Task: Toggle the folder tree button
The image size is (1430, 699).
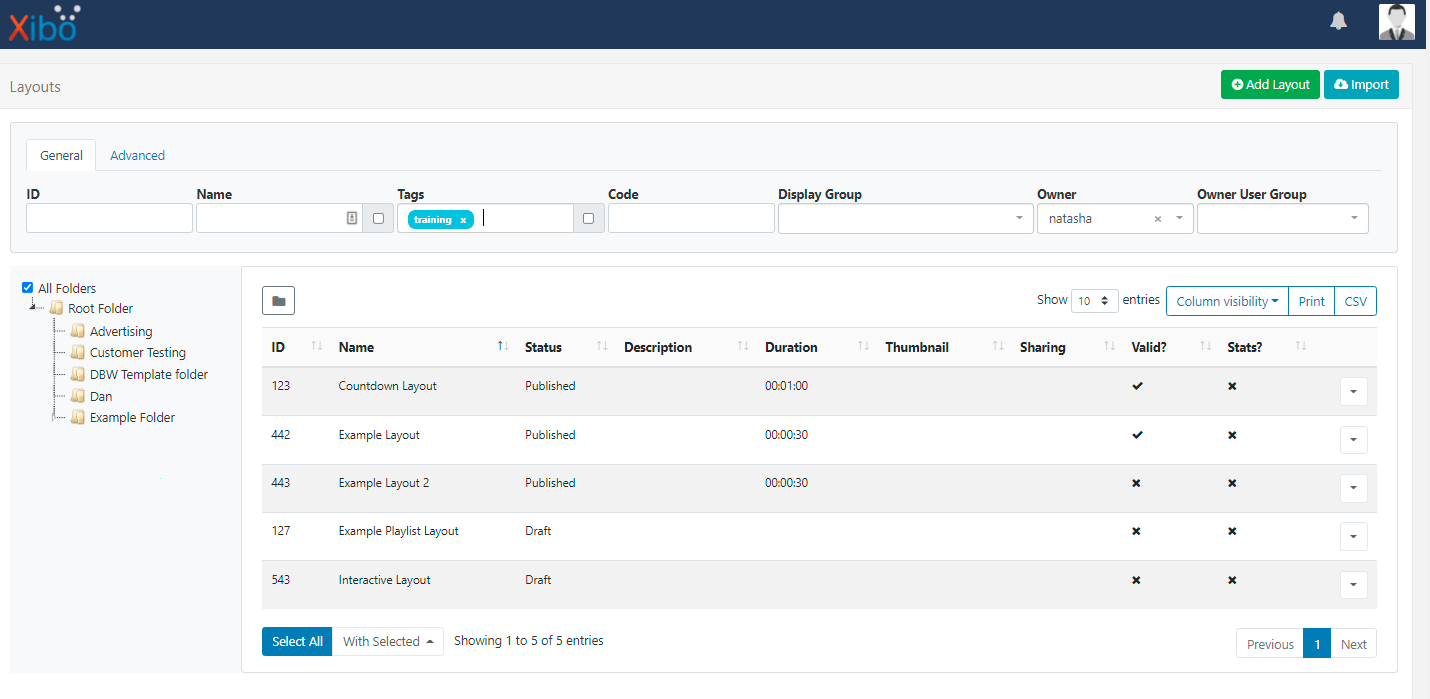Action: click(x=278, y=300)
